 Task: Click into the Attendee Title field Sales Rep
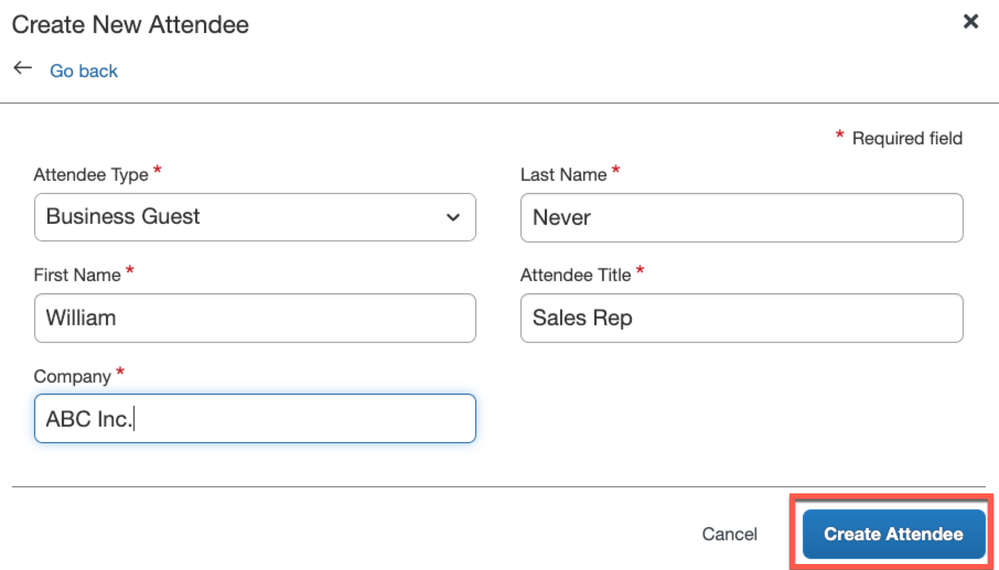[x=742, y=318]
